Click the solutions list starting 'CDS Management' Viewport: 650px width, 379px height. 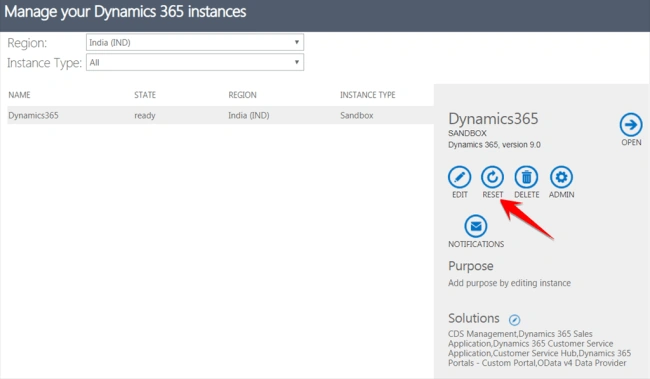point(539,348)
